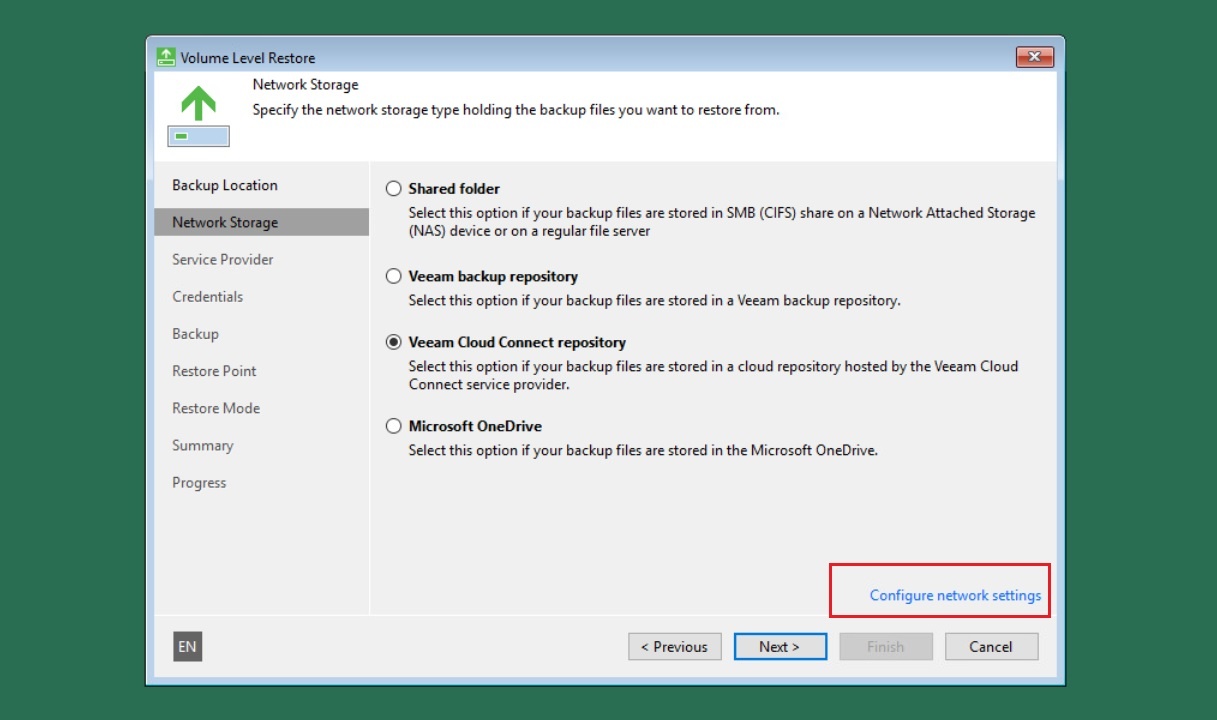Viewport: 1217px width, 720px height.
Task: Click the EN language indicator
Action: tap(187, 647)
